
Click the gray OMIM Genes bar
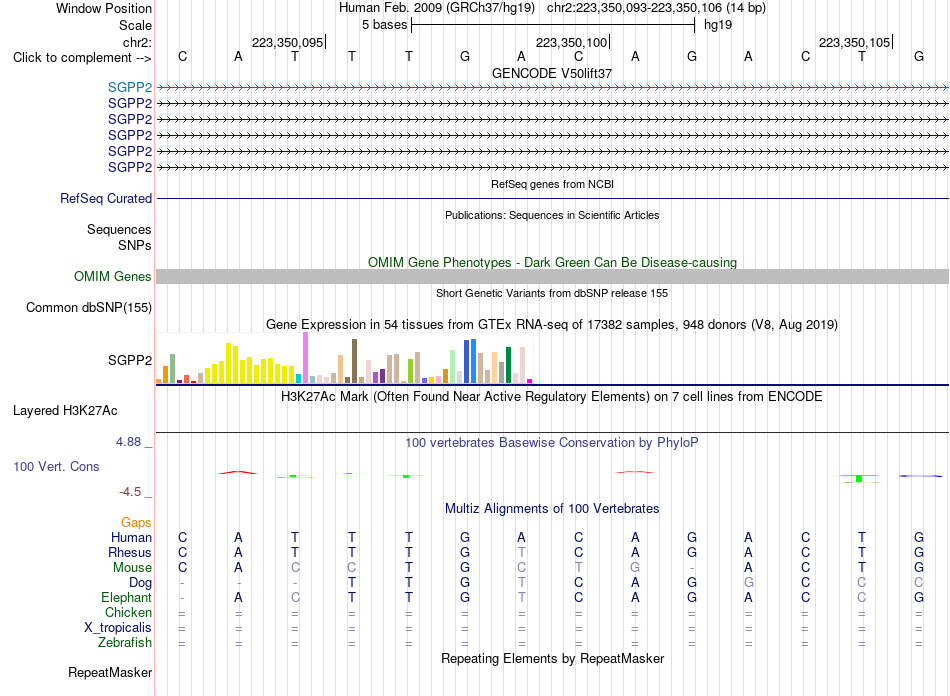(552, 277)
